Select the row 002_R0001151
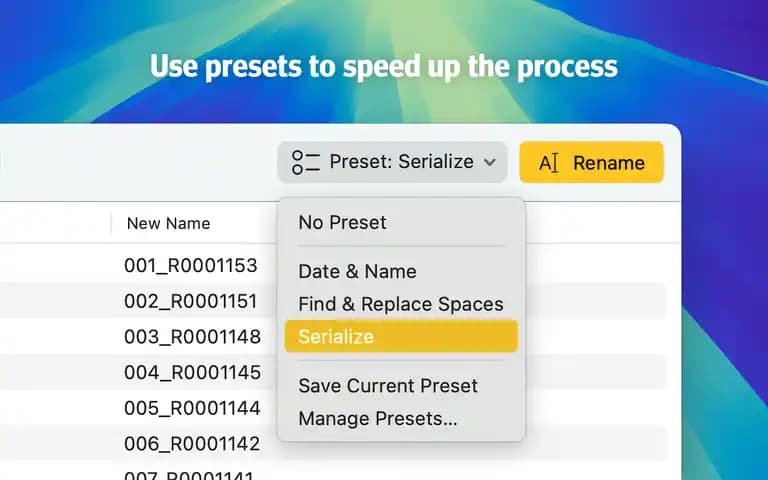The width and height of the screenshot is (768, 480). coord(191,301)
